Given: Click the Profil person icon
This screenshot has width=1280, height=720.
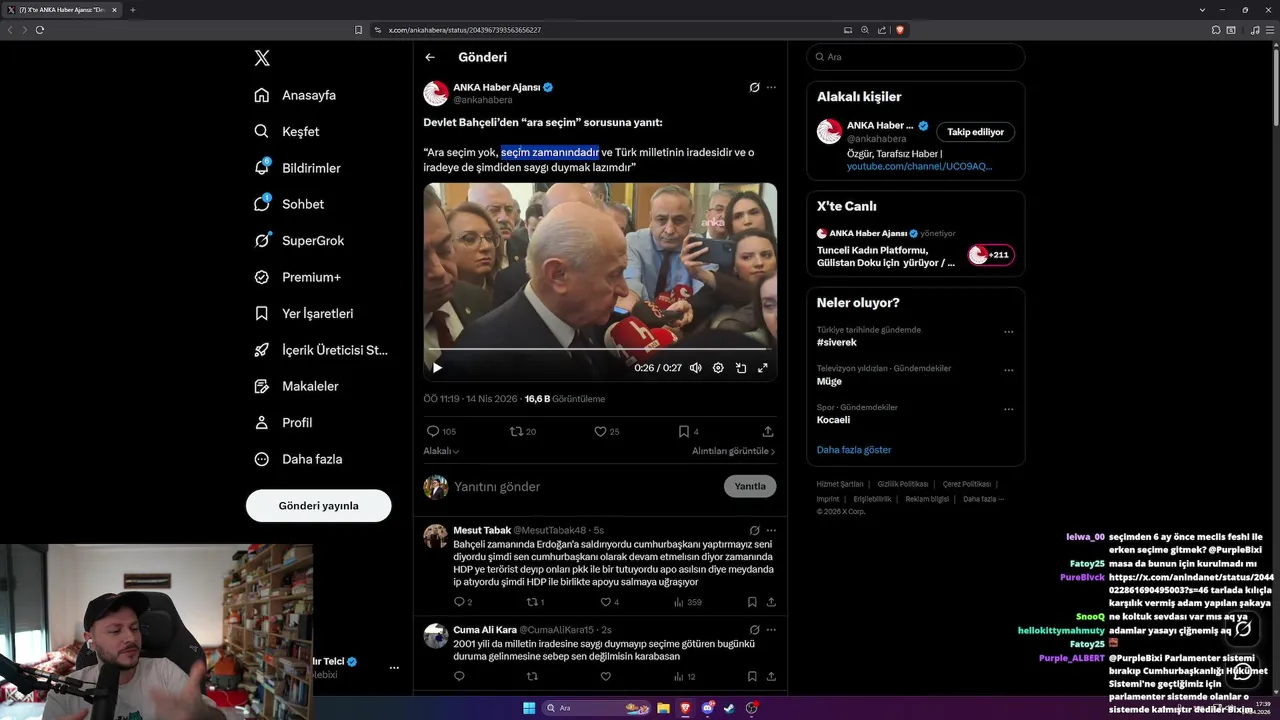Looking at the screenshot, I should pyautogui.click(x=262, y=422).
